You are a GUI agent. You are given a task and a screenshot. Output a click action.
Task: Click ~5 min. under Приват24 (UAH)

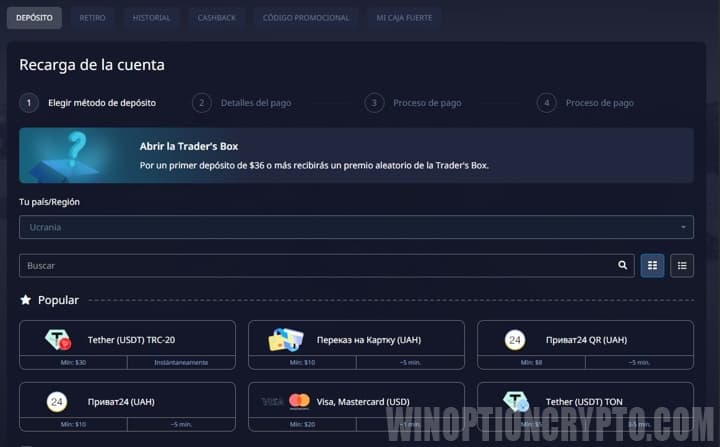point(181,424)
